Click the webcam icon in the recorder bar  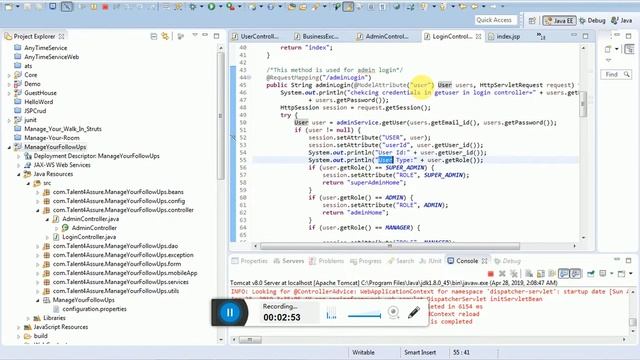(x=393, y=313)
